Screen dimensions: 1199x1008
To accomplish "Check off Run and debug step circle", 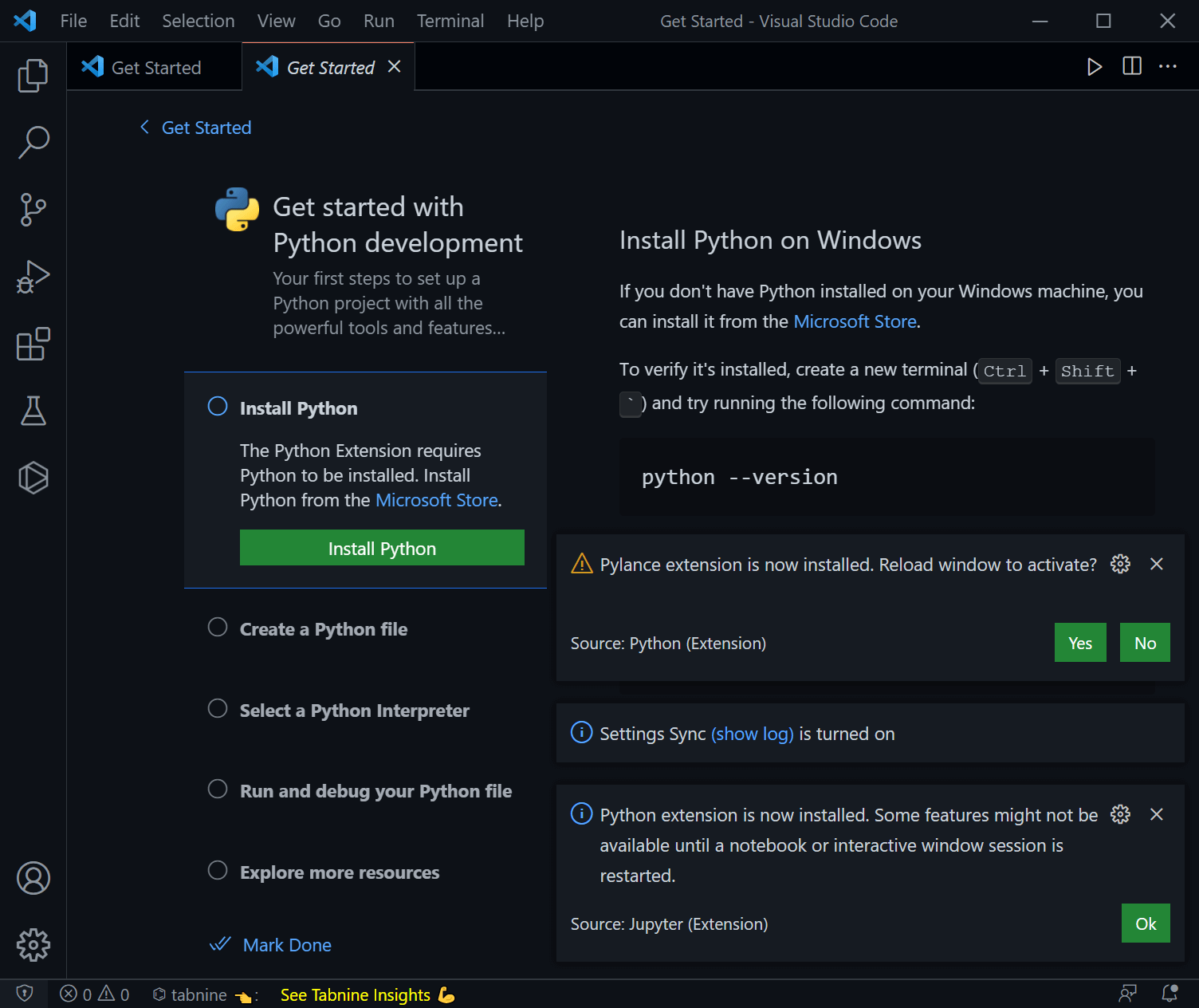I will [218, 789].
